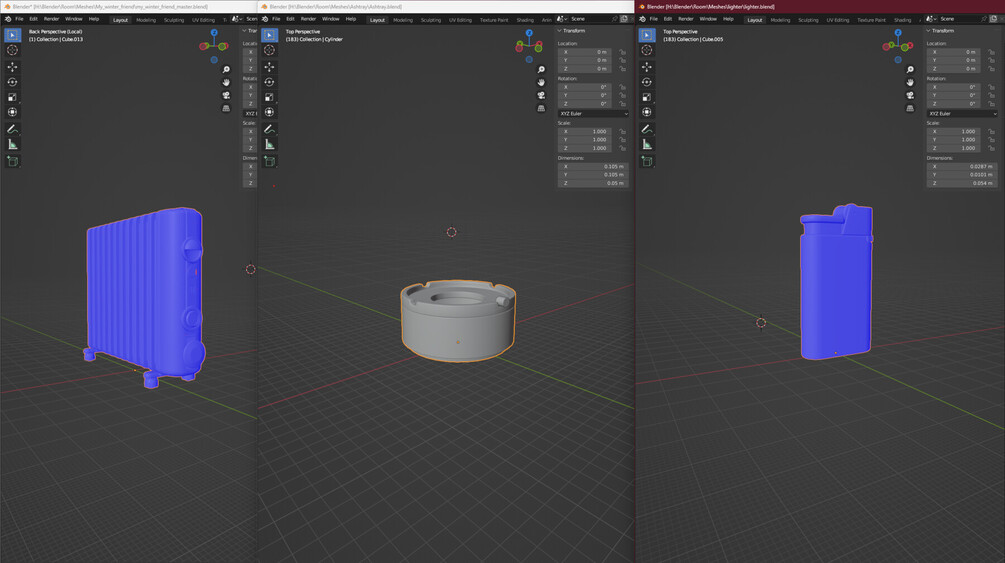Viewport: 1005px width, 563px height.
Task: Open the Edit menu in the winter friend window
Action: 33,19
